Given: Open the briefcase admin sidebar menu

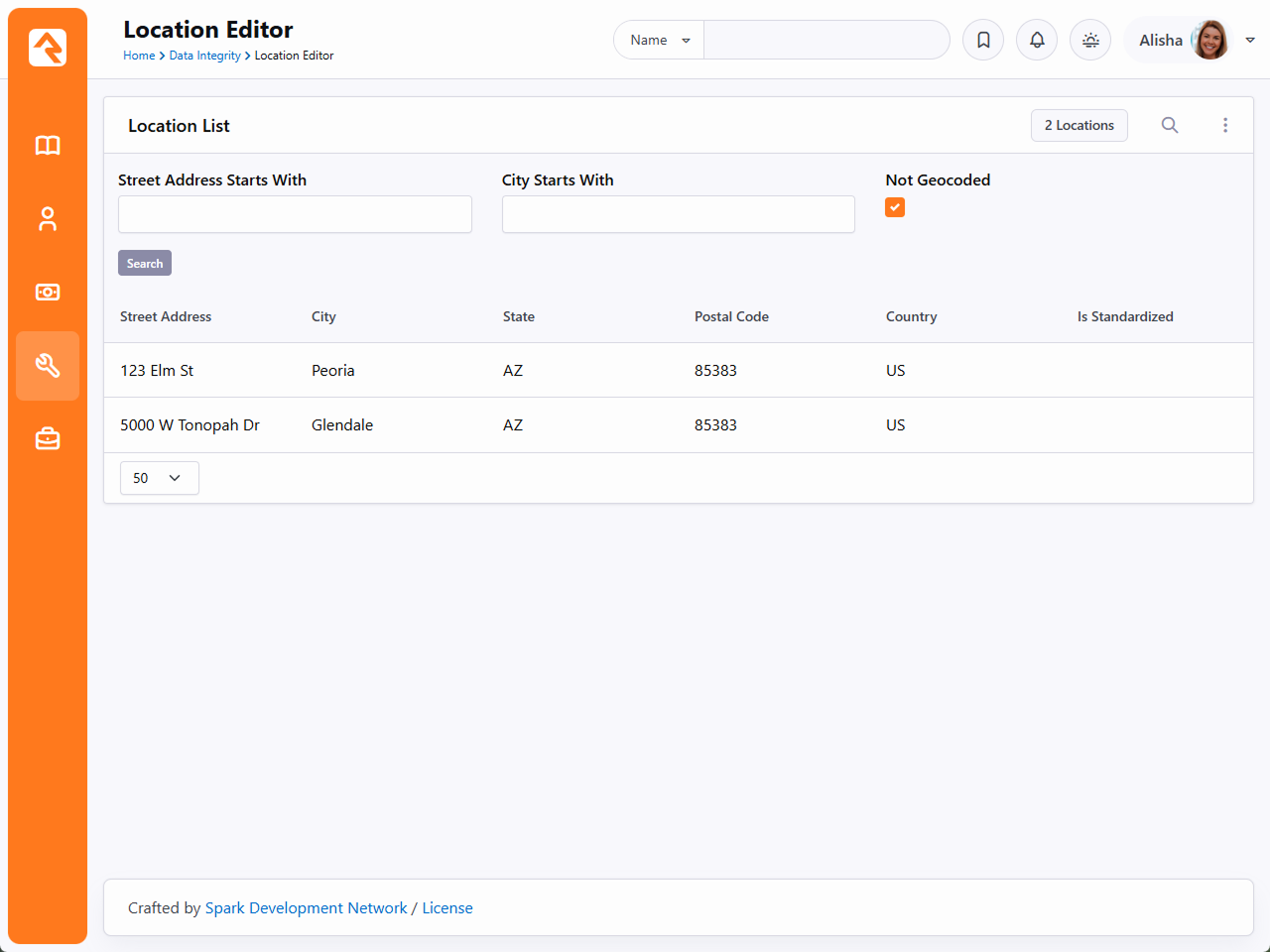Looking at the screenshot, I should point(48,439).
